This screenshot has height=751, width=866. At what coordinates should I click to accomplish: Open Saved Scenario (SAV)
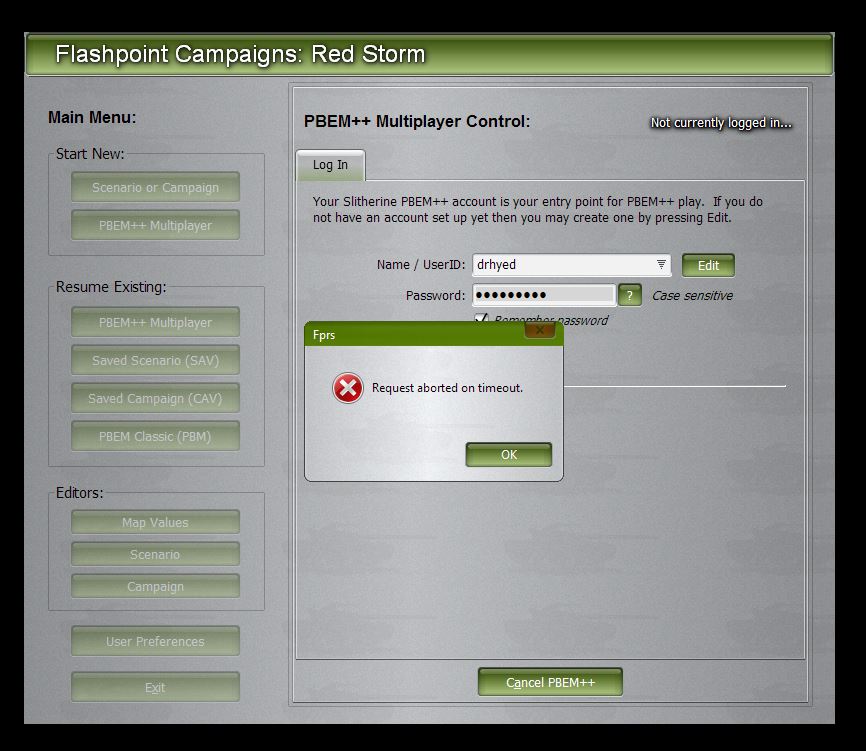[155, 361]
